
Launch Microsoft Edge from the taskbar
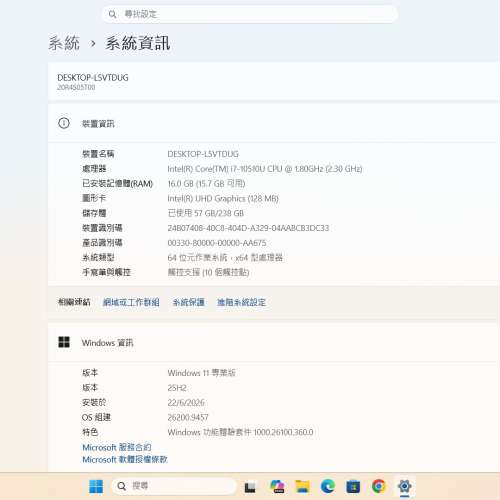[328, 487]
